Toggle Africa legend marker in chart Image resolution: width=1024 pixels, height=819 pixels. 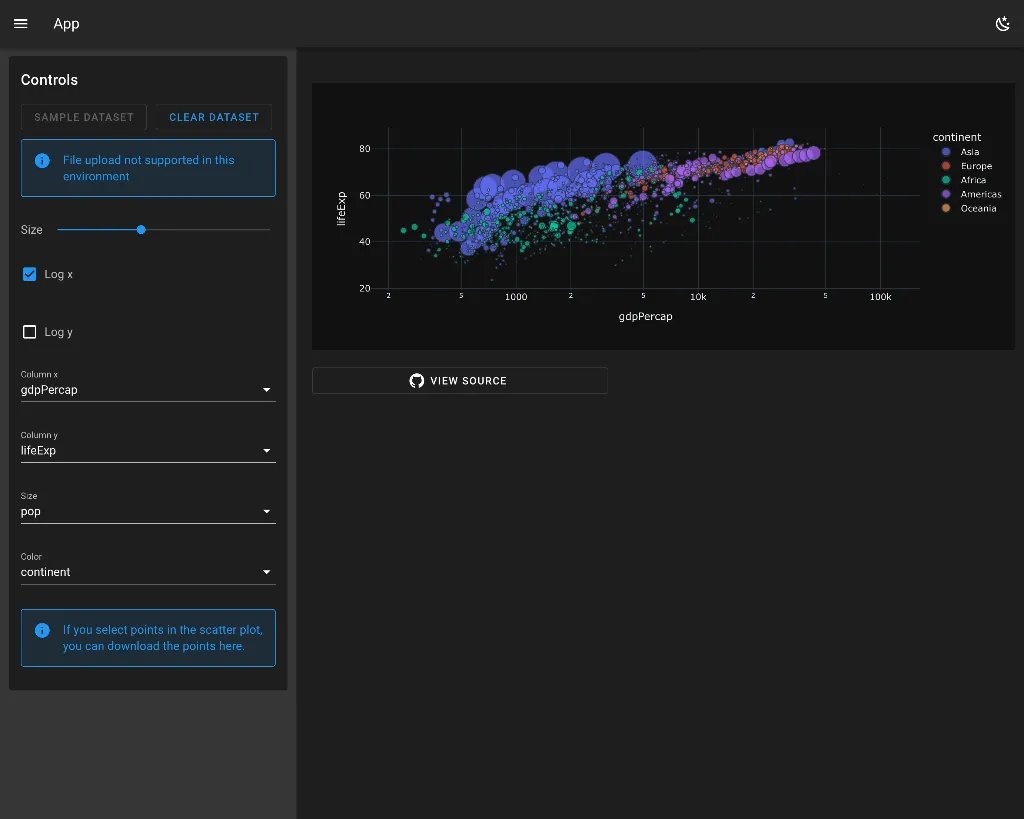946,180
